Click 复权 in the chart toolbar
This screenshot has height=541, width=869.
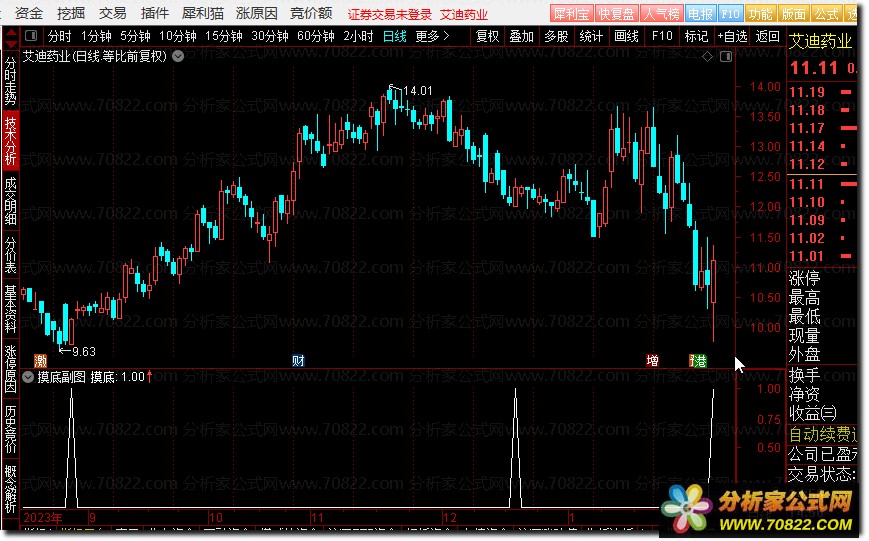pyautogui.click(x=487, y=37)
